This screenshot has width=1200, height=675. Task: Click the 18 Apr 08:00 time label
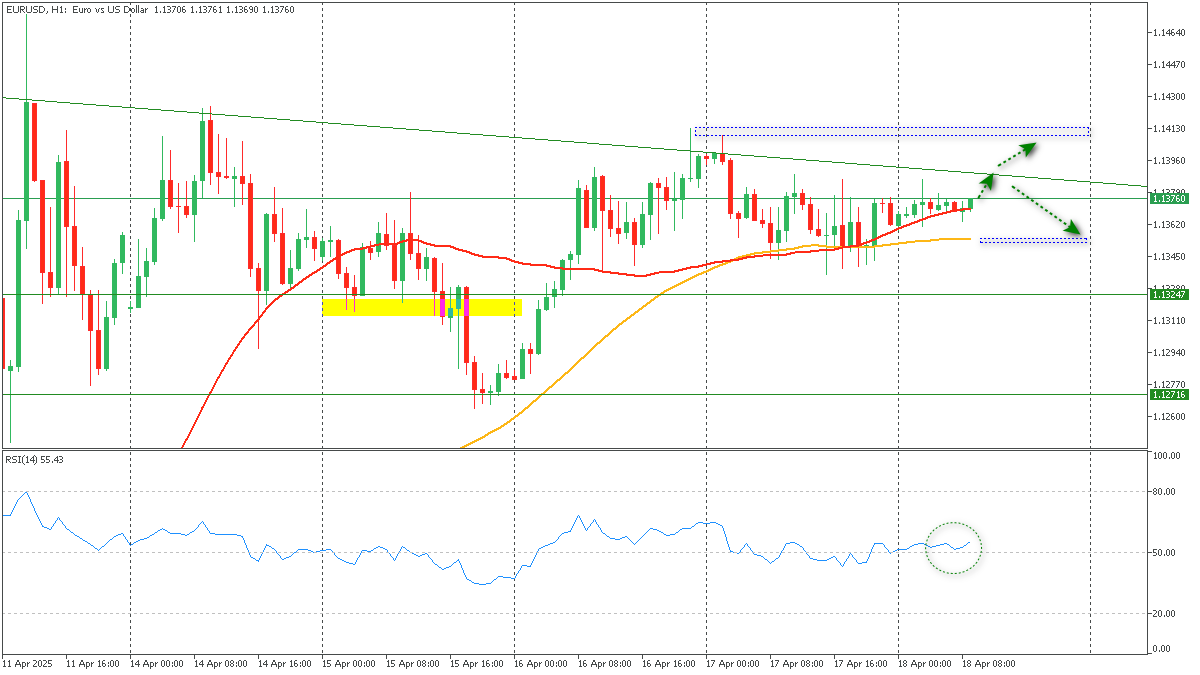992,663
